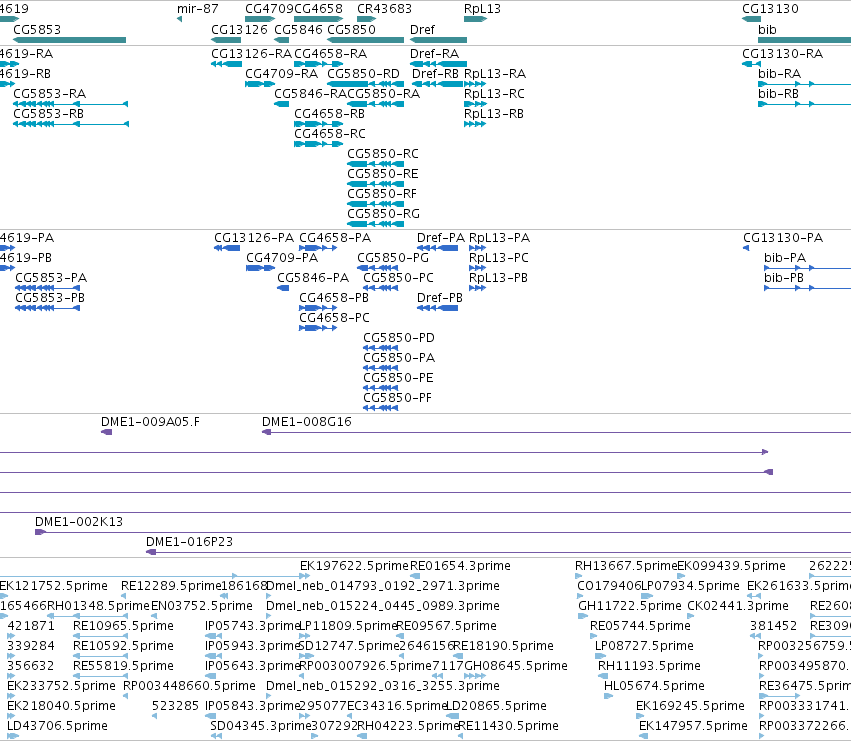The width and height of the screenshot is (851, 741).
Task: Click BAC clone DME1-009A05.F
Action: pos(150,422)
